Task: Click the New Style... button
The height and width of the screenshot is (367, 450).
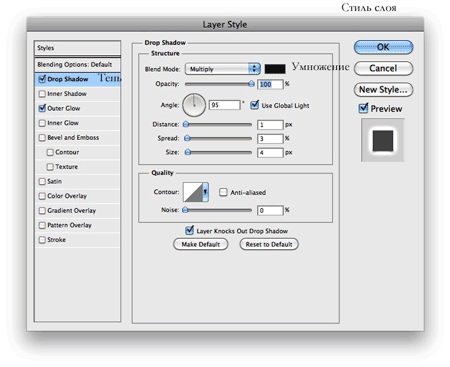Action: coord(383,90)
